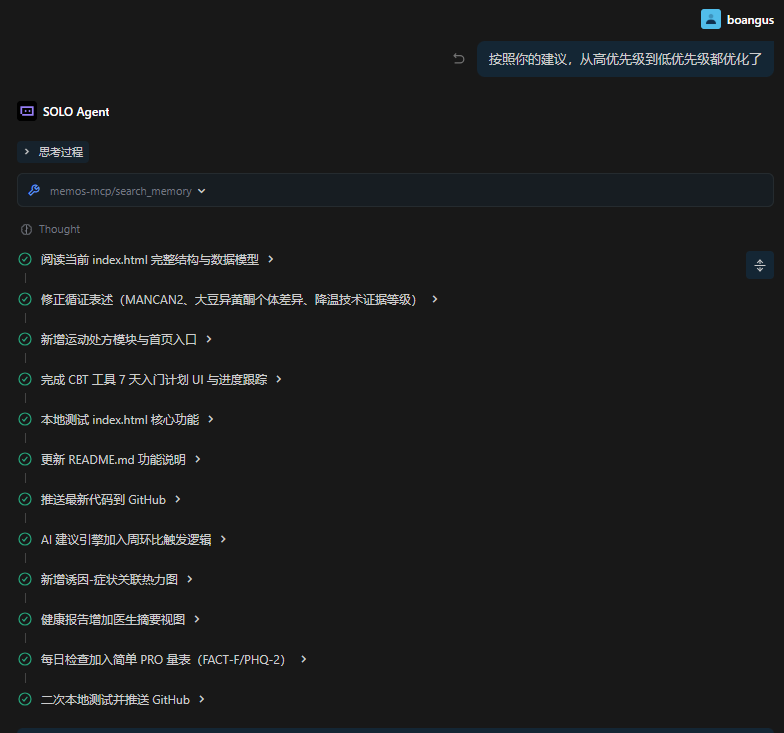Click green check icon for 完成 CBT 工具 step
This screenshot has height=733, width=784.
[25, 379]
